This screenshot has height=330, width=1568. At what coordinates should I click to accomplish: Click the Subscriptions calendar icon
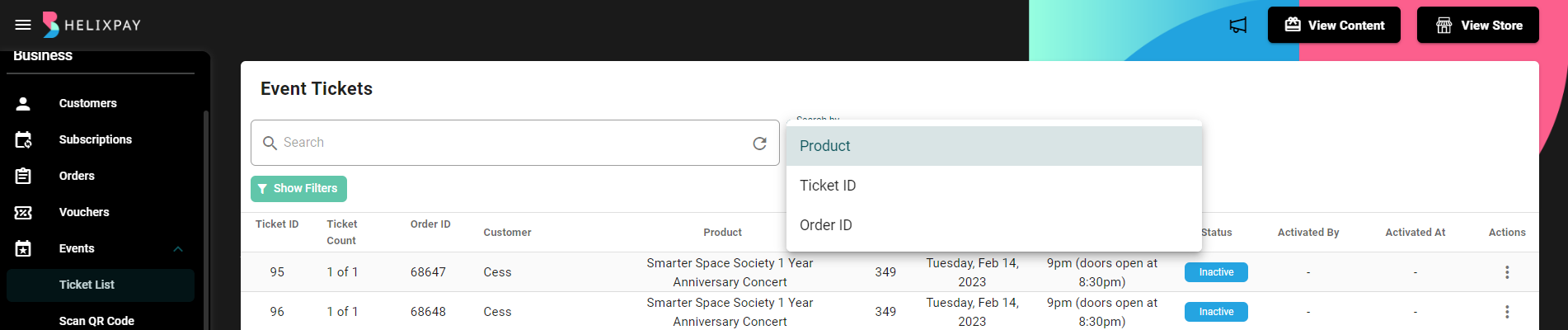23,139
